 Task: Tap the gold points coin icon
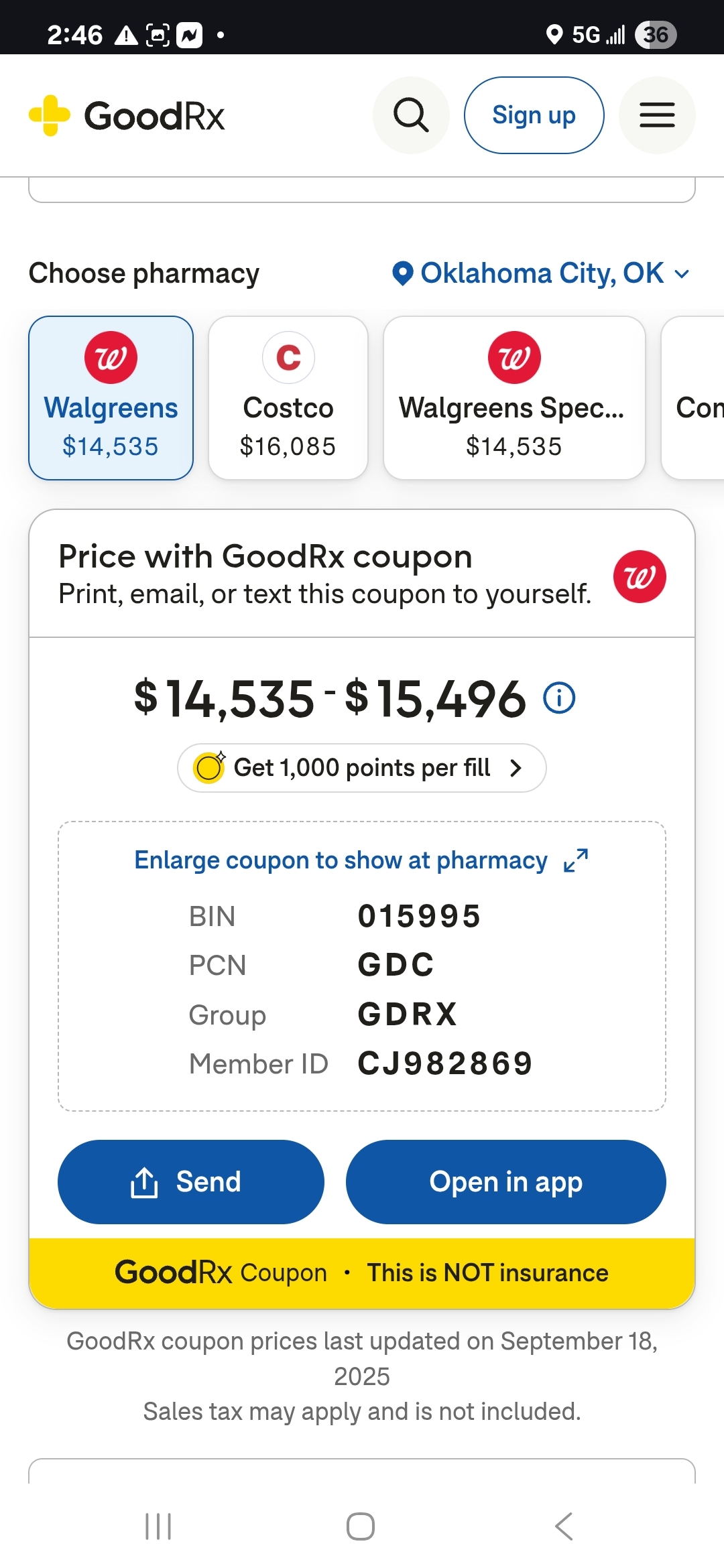[209, 768]
